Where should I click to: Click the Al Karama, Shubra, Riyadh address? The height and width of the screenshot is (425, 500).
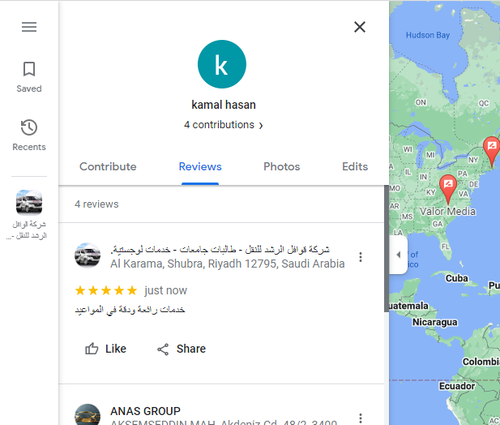(227, 264)
